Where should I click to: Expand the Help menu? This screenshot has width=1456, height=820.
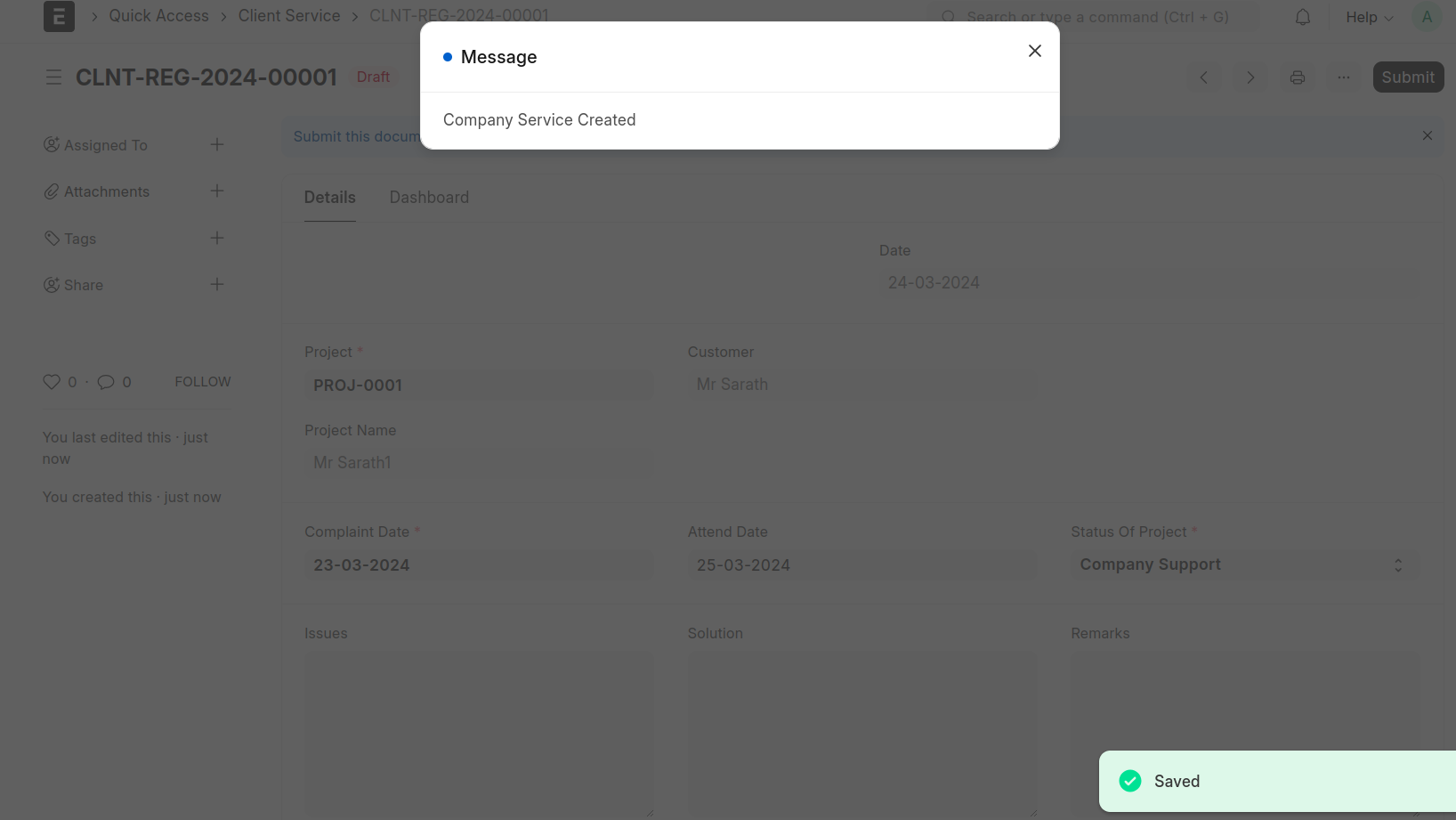pos(1369,17)
